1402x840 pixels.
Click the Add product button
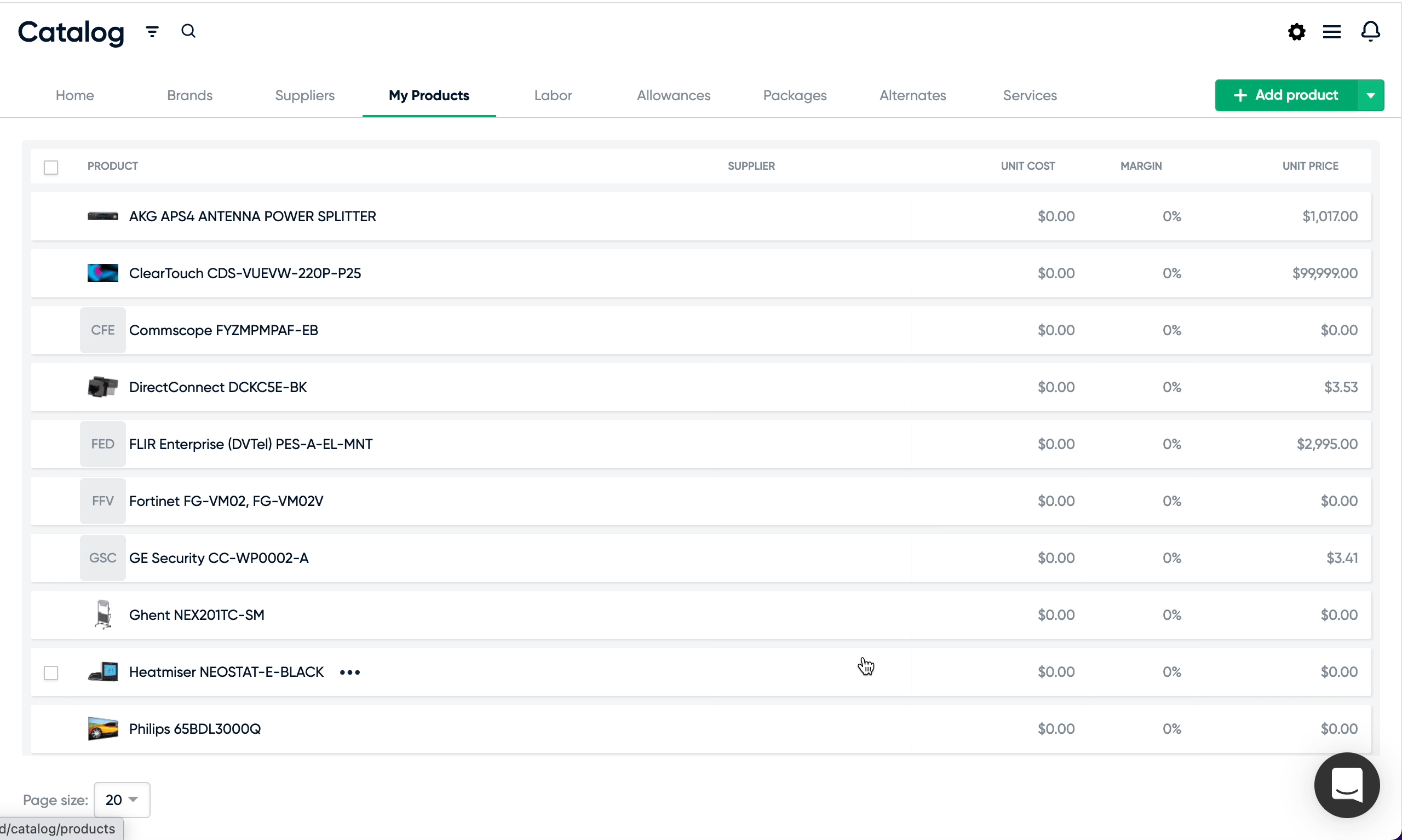(x=1288, y=94)
